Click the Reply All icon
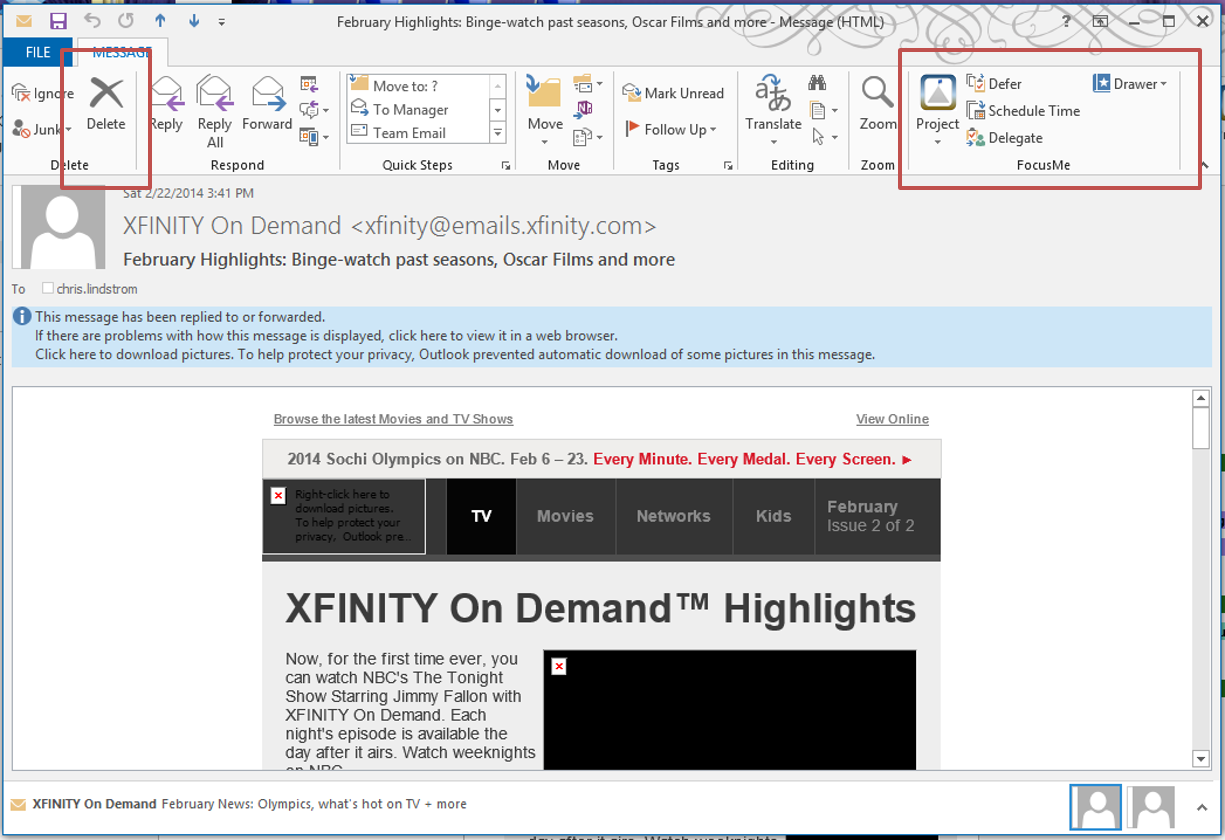 coord(214,93)
